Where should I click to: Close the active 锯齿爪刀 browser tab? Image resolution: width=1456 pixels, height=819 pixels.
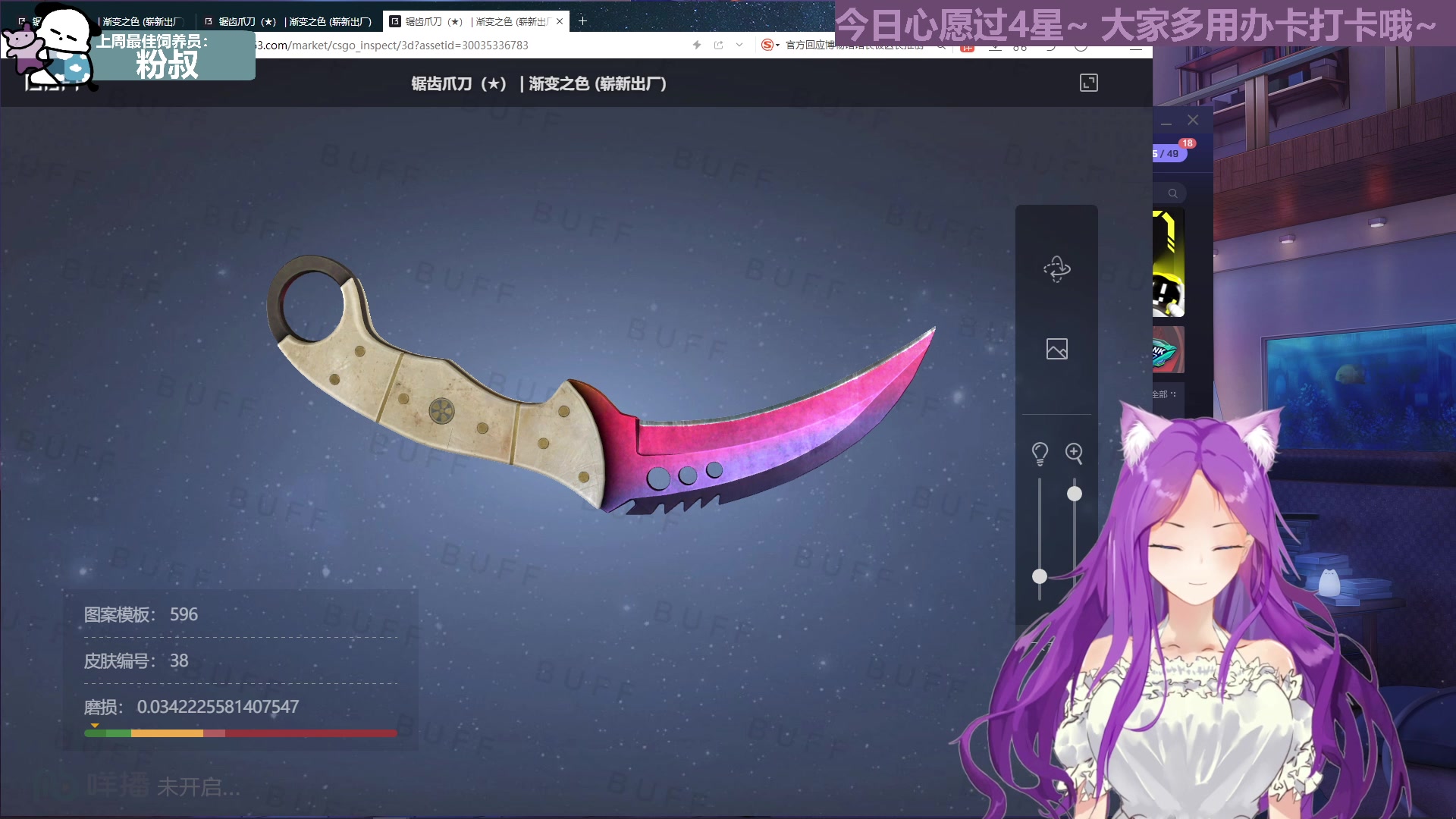[x=560, y=21]
